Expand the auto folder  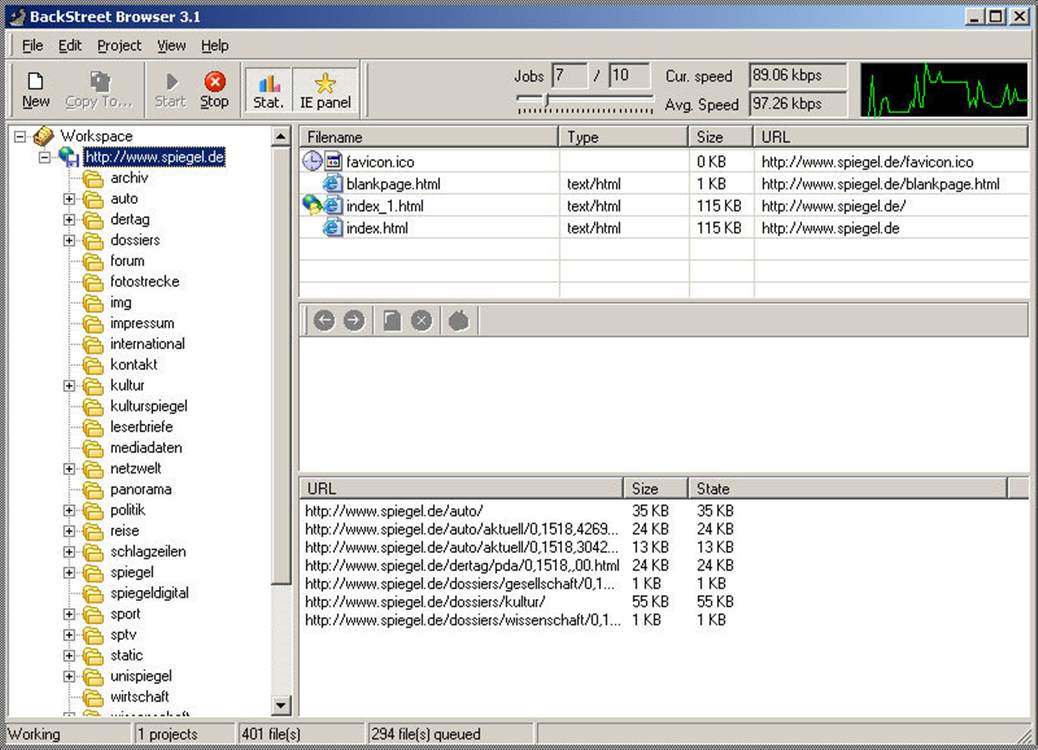point(69,199)
